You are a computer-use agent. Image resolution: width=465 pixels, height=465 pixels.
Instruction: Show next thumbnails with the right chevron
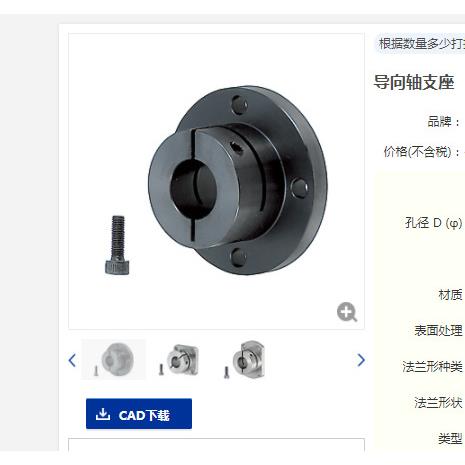361,360
